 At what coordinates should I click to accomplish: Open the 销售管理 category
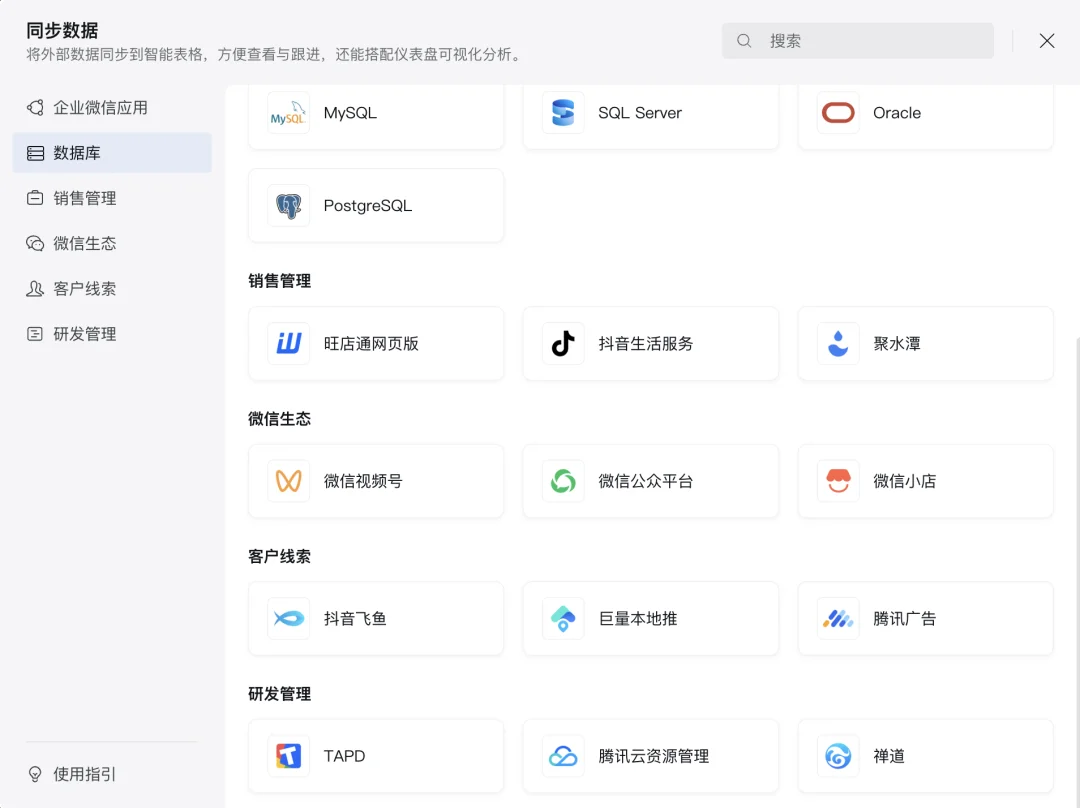112,198
